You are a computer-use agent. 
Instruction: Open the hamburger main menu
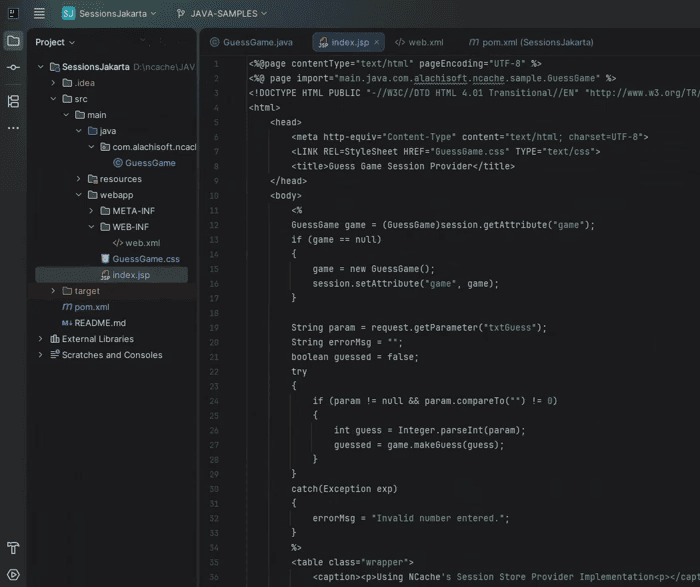coord(39,13)
